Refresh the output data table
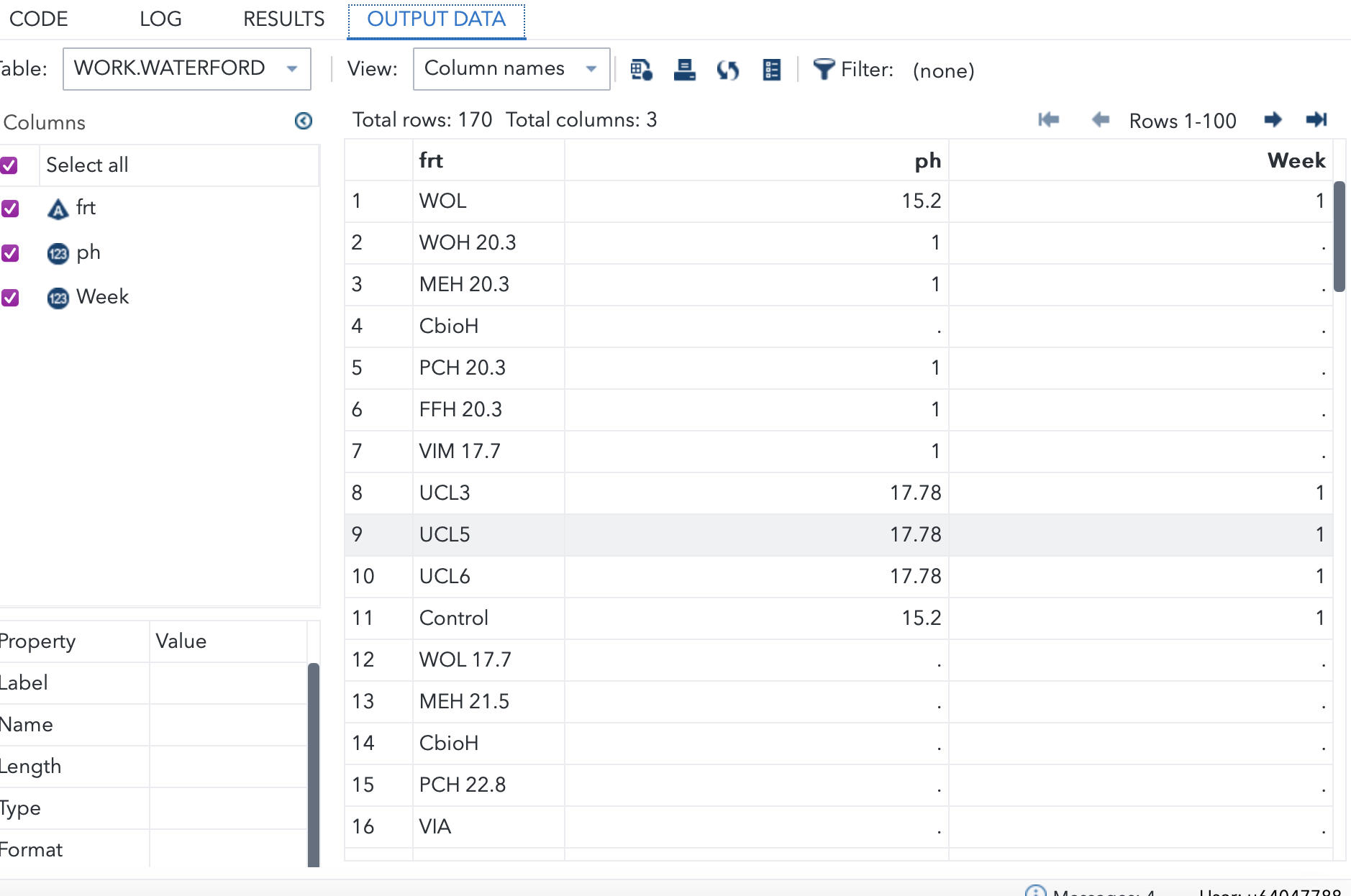Viewport: 1351px width, 896px height. click(x=727, y=70)
